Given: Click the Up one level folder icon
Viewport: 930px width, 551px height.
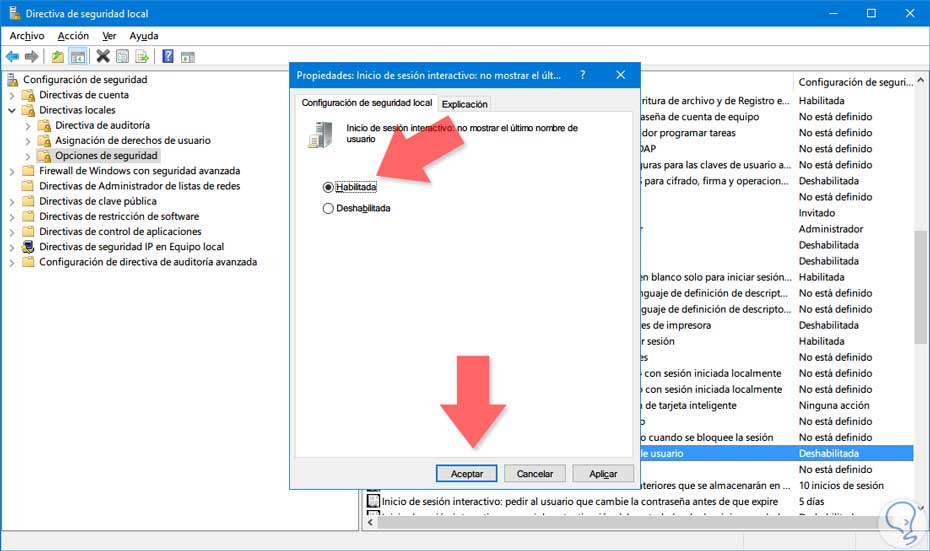Looking at the screenshot, I should 58,57.
